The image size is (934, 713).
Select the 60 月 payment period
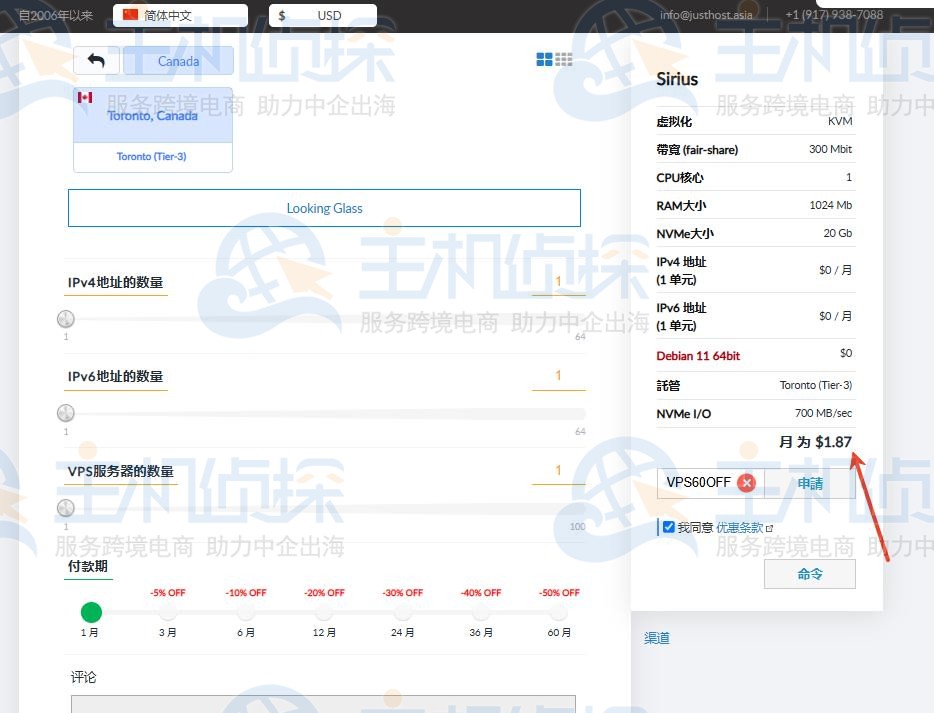point(559,612)
